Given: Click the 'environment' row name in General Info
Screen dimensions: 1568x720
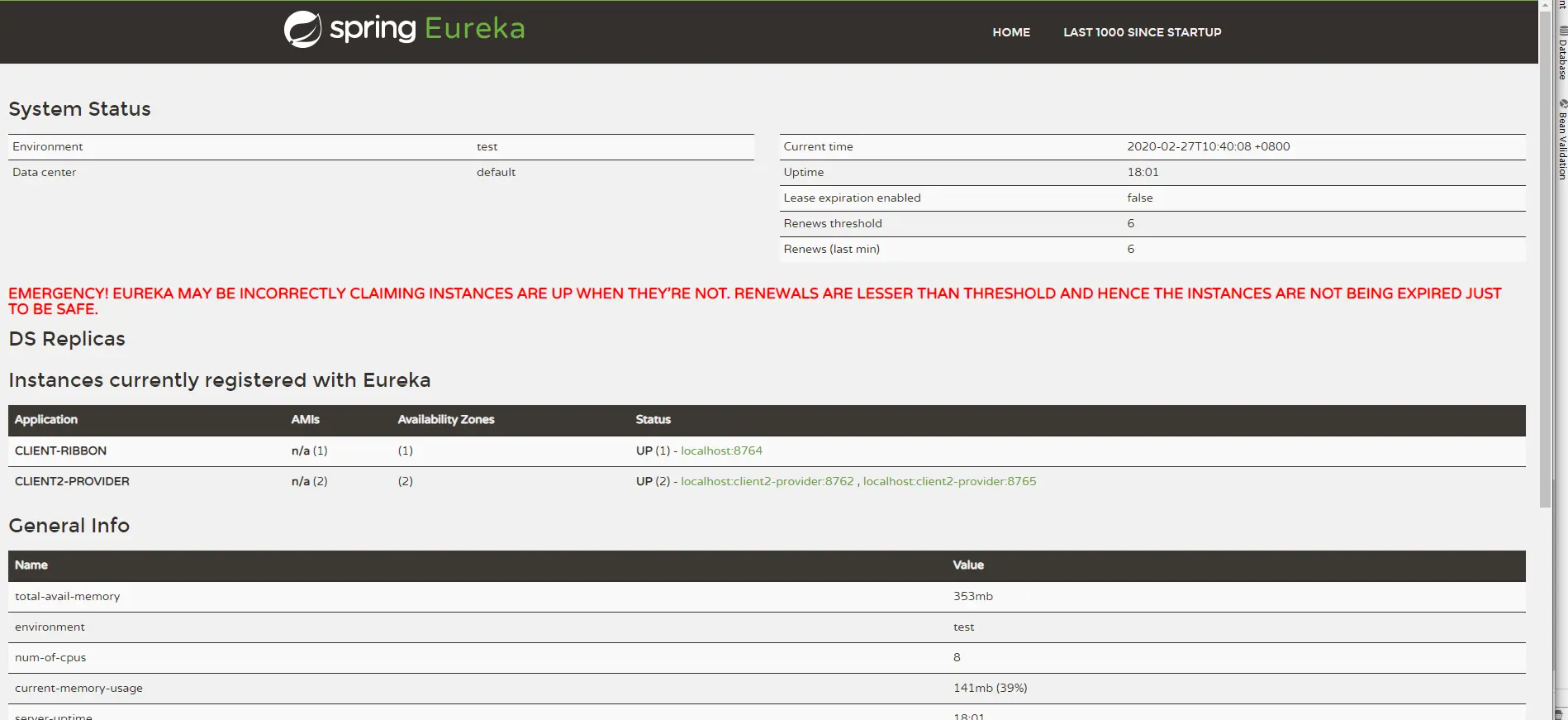Looking at the screenshot, I should [50, 627].
